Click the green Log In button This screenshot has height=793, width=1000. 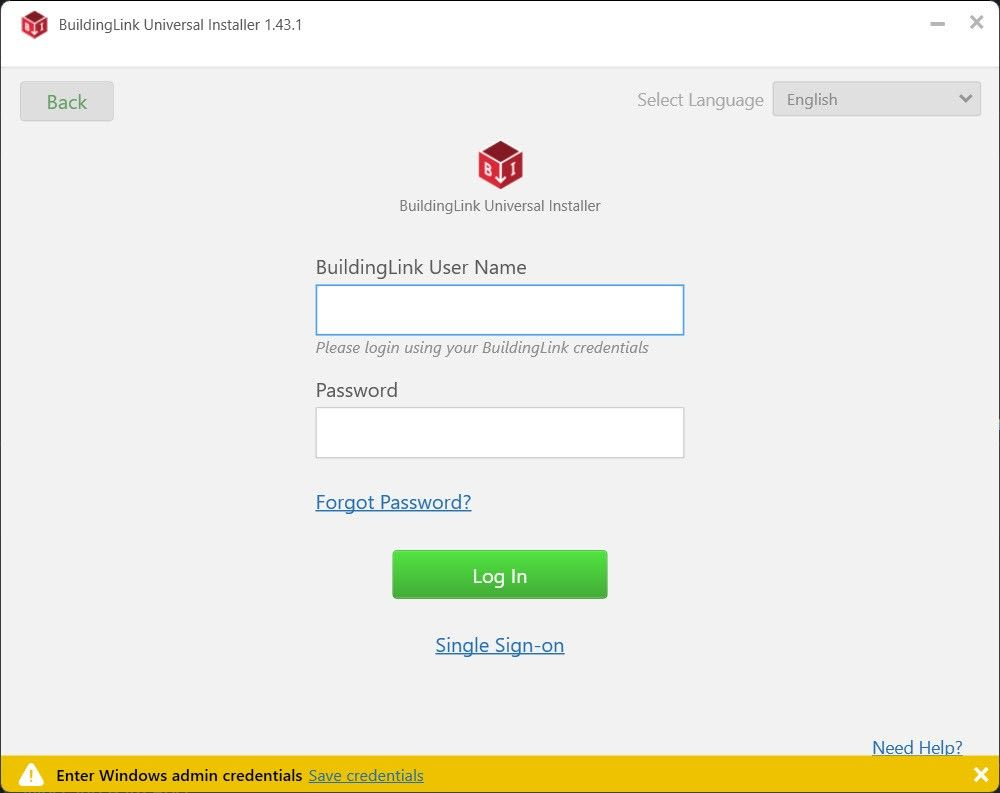click(x=500, y=574)
